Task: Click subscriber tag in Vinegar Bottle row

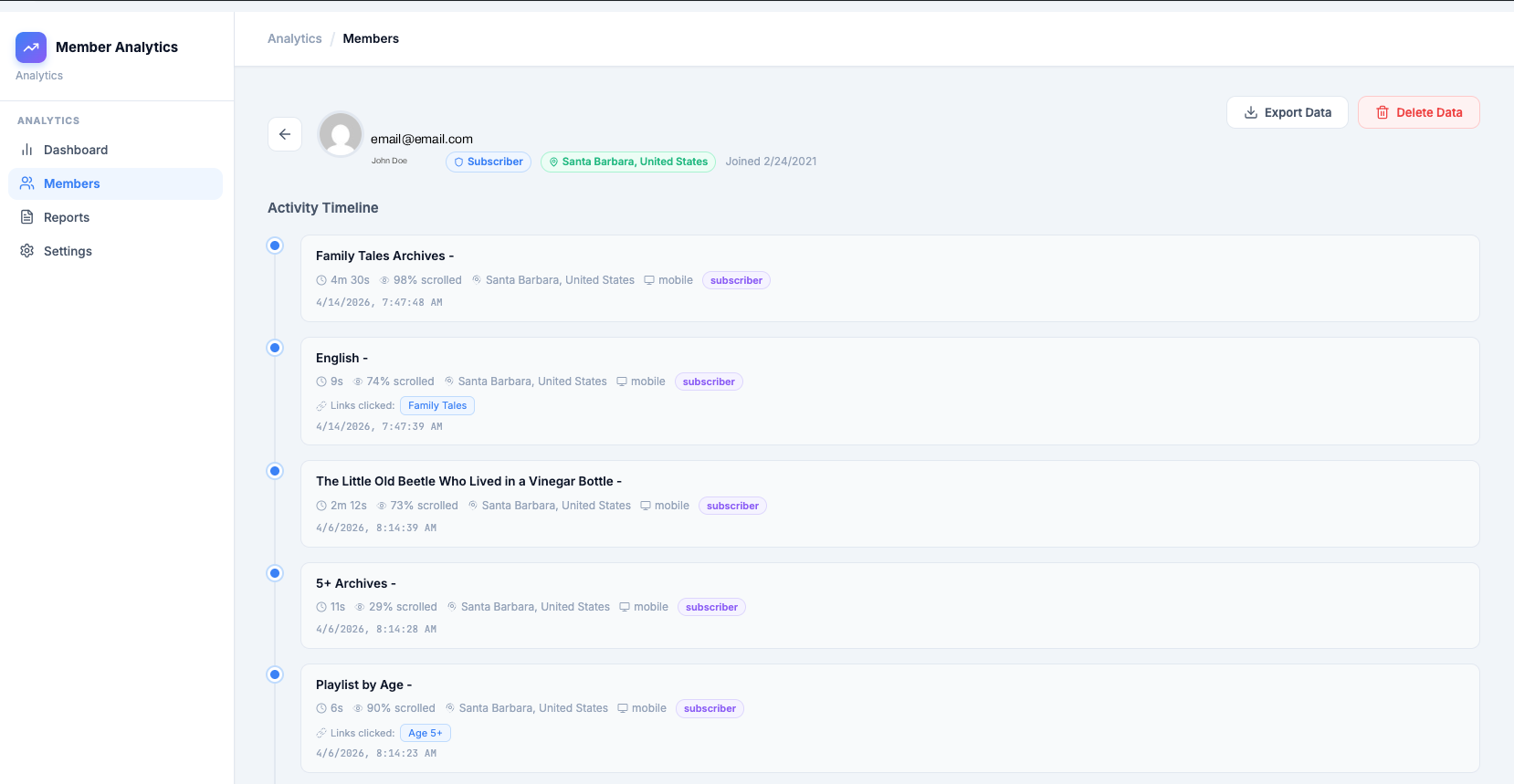Action: 732,506
